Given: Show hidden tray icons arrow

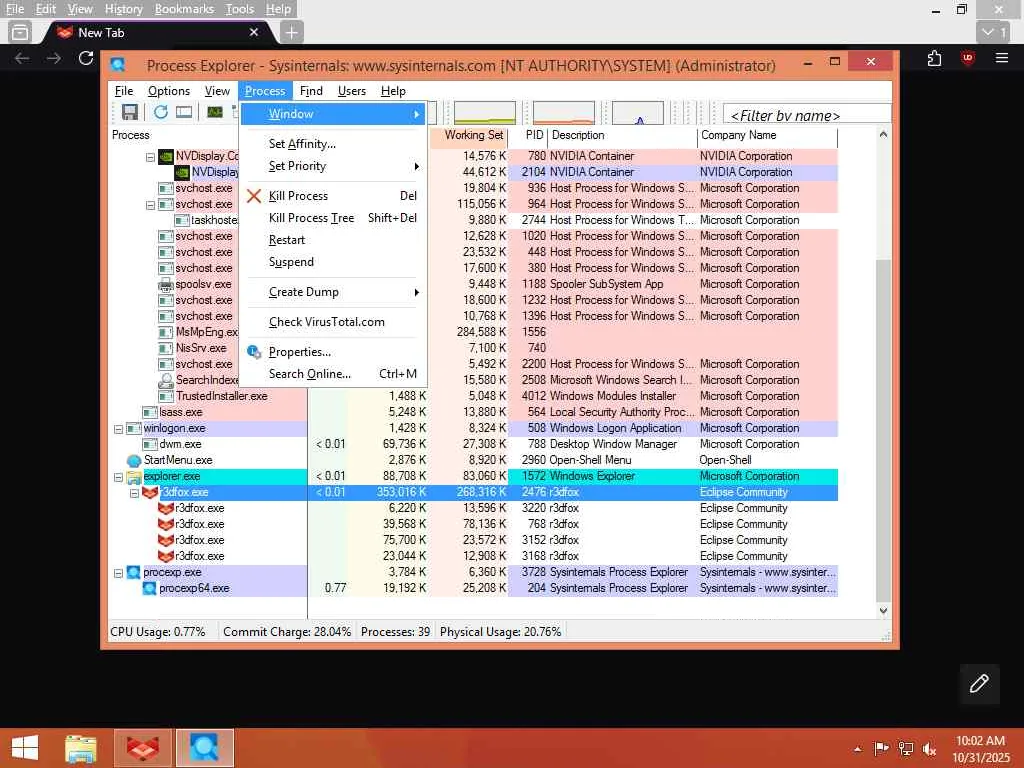Looking at the screenshot, I should 857,749.
